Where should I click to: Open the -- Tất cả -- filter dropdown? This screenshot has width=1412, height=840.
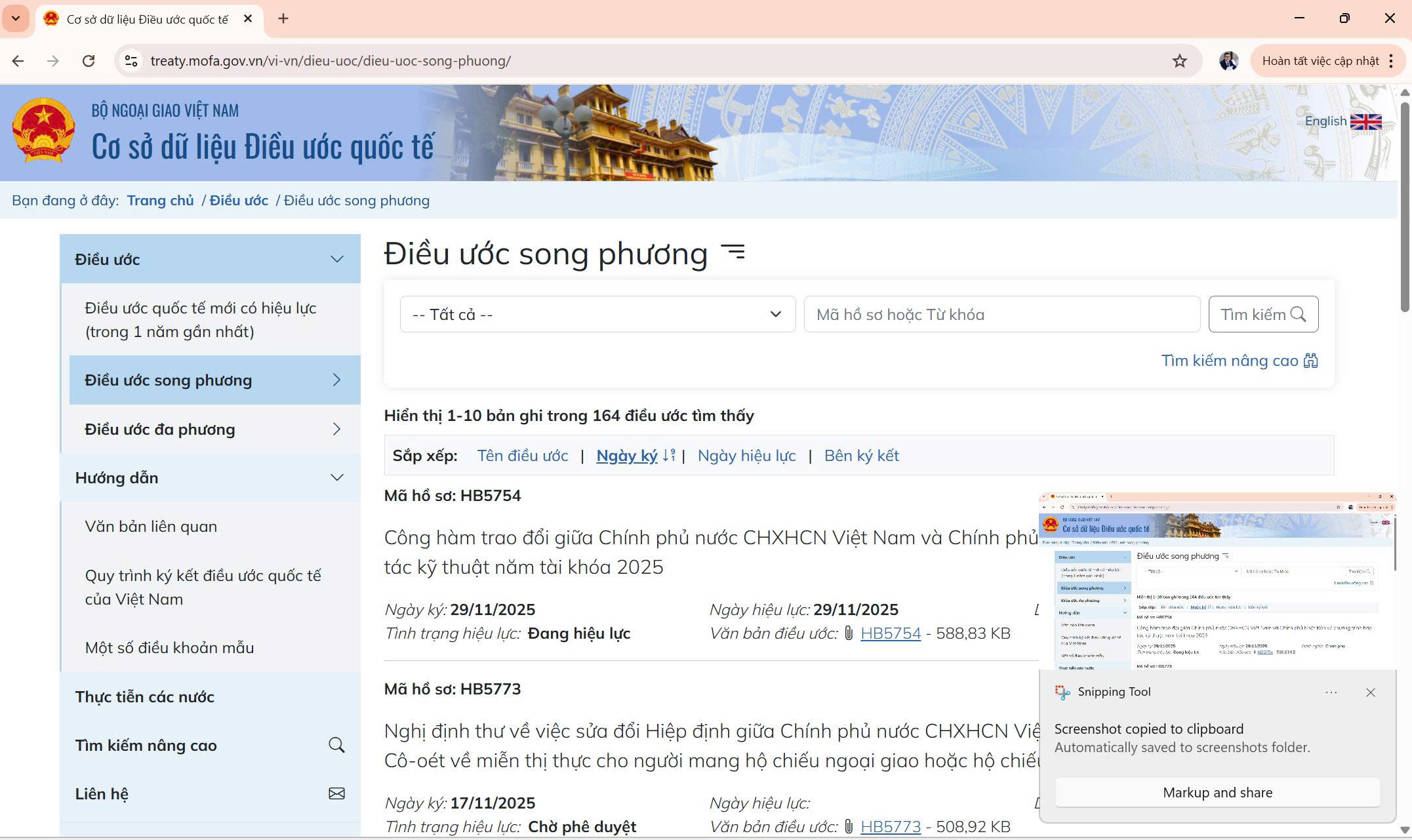coord(595,314)
